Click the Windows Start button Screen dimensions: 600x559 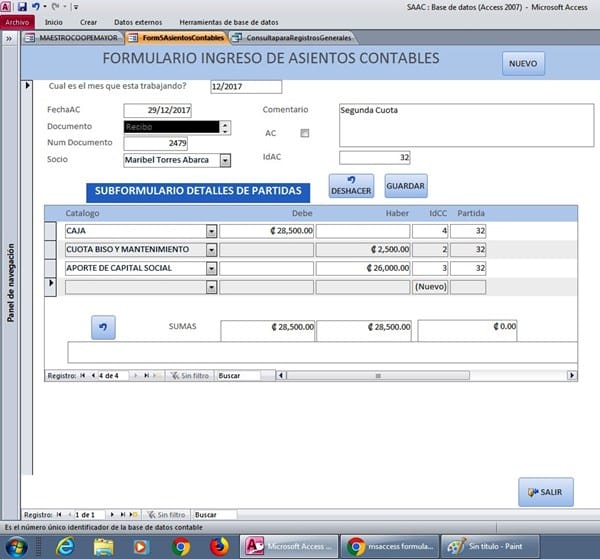pos(17,546)
